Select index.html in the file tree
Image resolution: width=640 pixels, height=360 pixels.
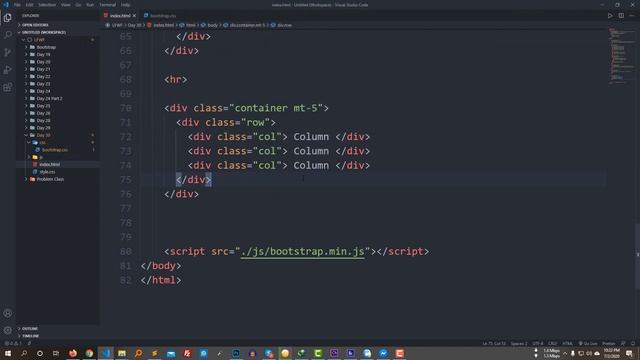(57, 164)
